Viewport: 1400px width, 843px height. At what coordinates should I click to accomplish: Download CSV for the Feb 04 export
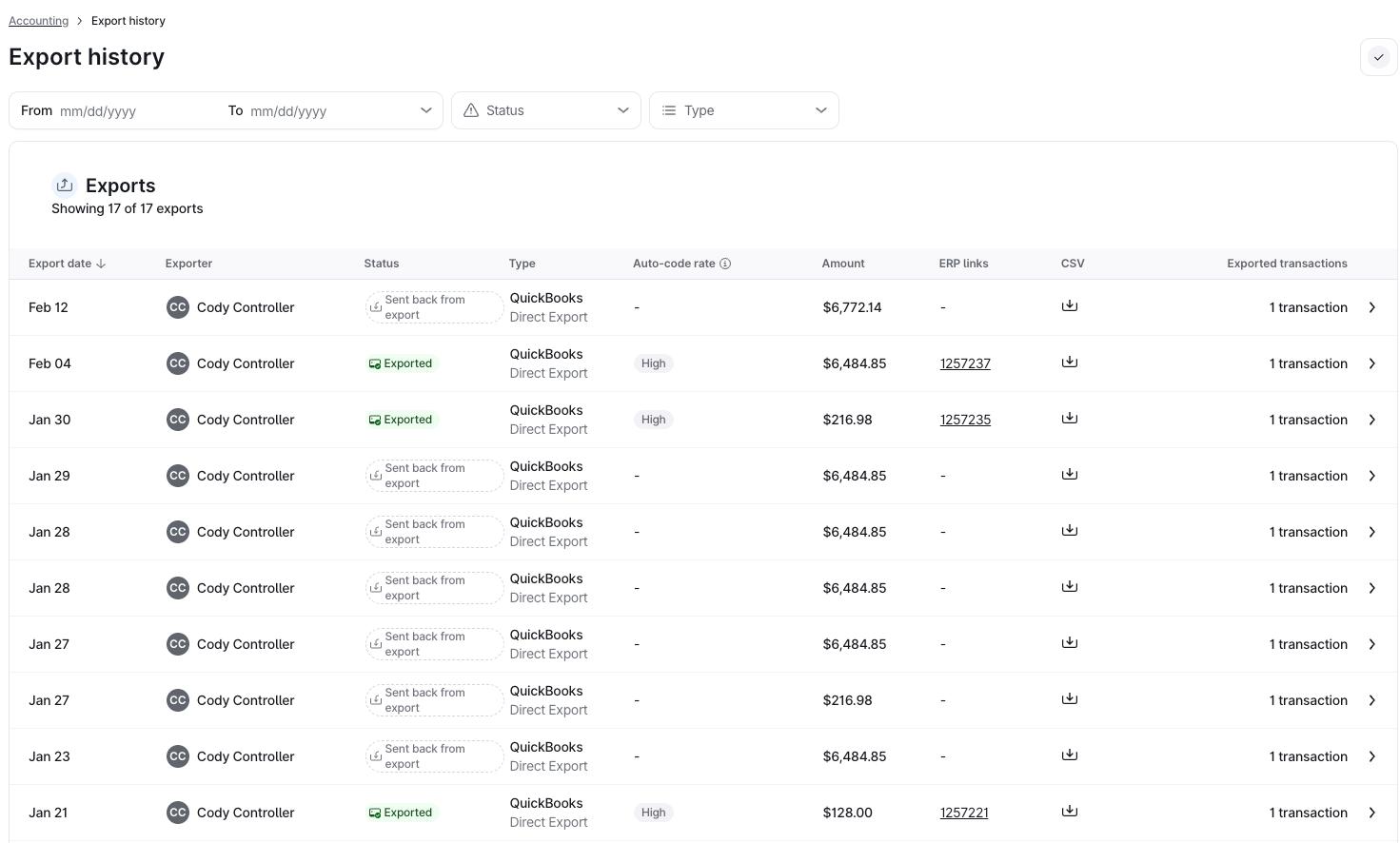click(x=1069, y=363)
